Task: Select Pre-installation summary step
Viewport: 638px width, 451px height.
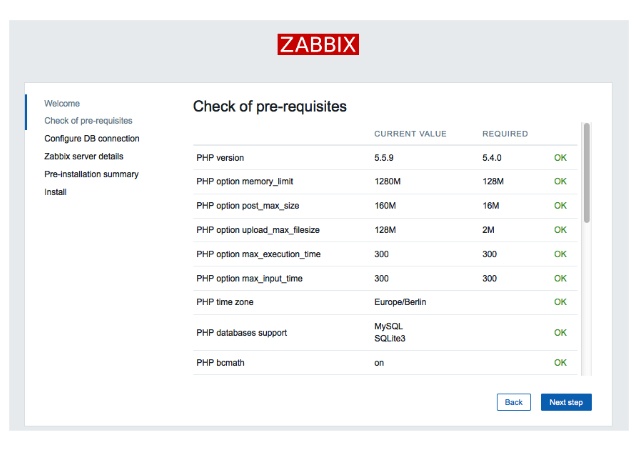Action: pyautogui.click(x=91, y=174)
